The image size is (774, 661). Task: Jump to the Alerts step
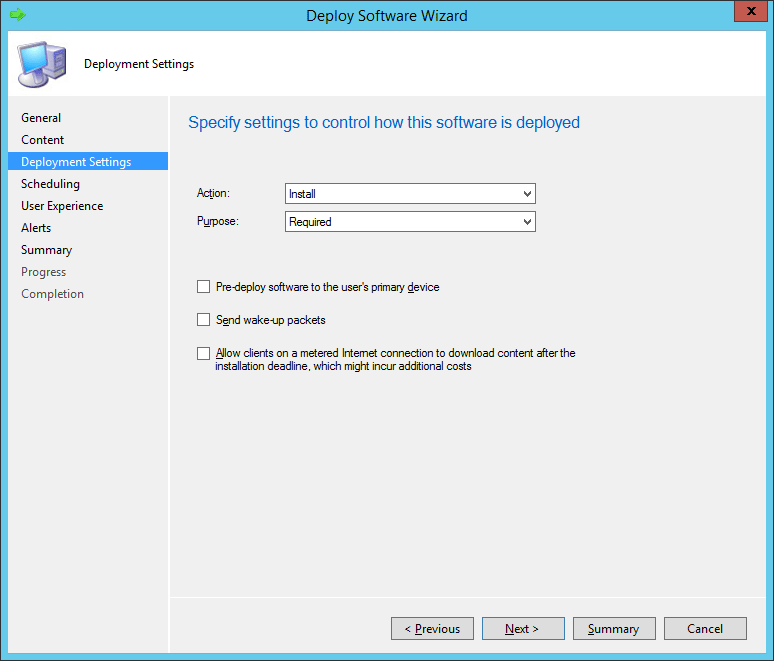(36, 228)
